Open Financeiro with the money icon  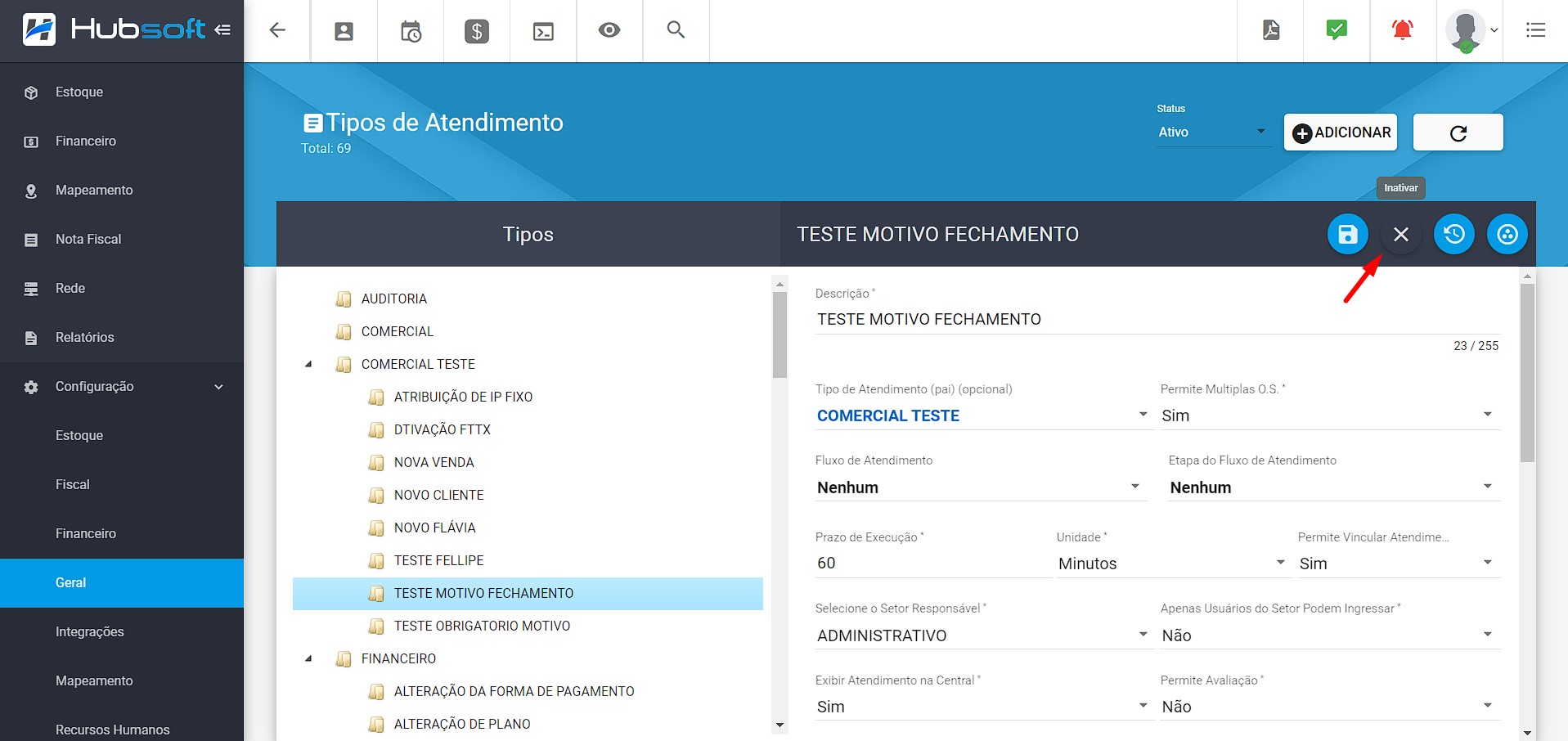click(122, 141)
